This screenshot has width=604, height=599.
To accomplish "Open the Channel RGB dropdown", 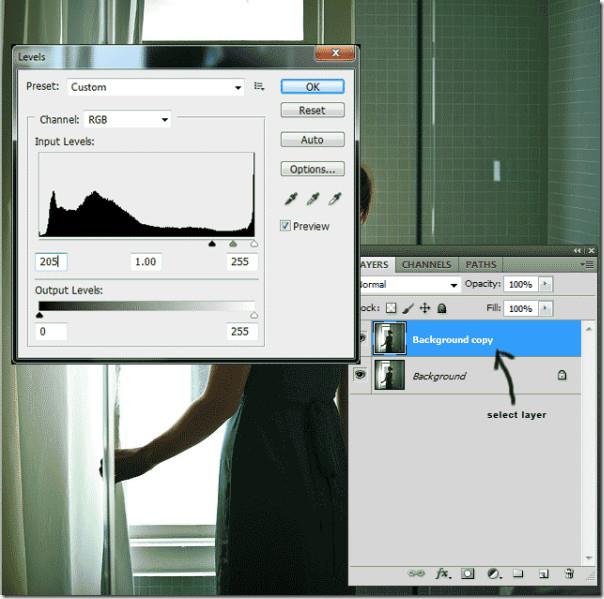I will tap(127, 120).
